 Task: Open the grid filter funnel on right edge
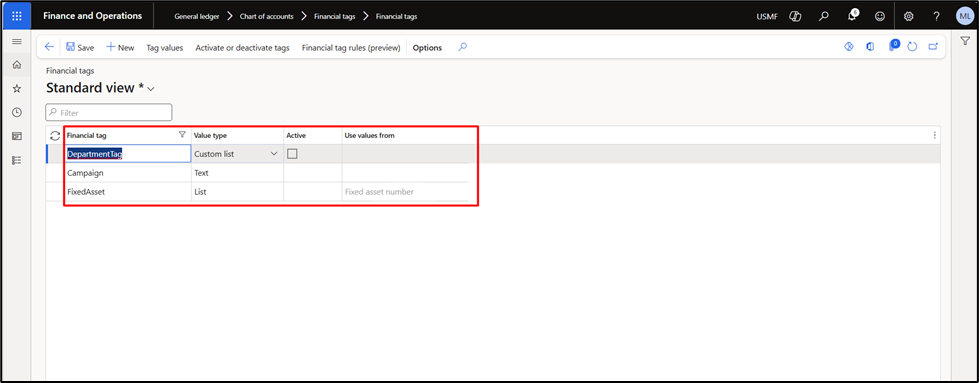(x=965, y=41)
